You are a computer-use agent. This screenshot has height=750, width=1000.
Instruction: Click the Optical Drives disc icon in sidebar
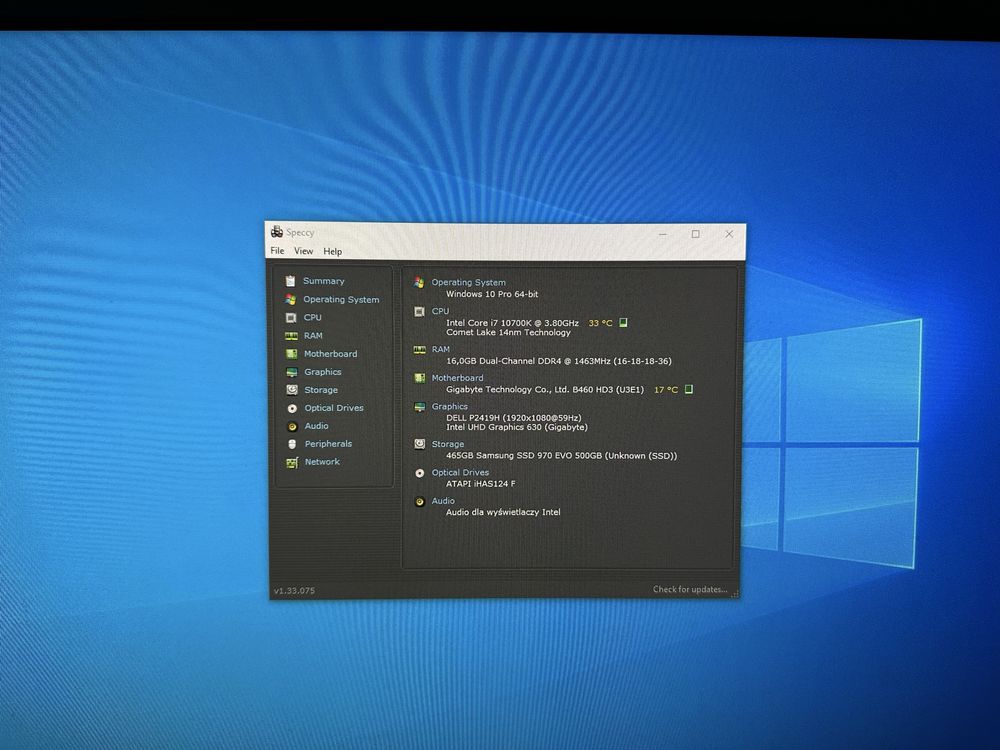click(x=292, y=408)
